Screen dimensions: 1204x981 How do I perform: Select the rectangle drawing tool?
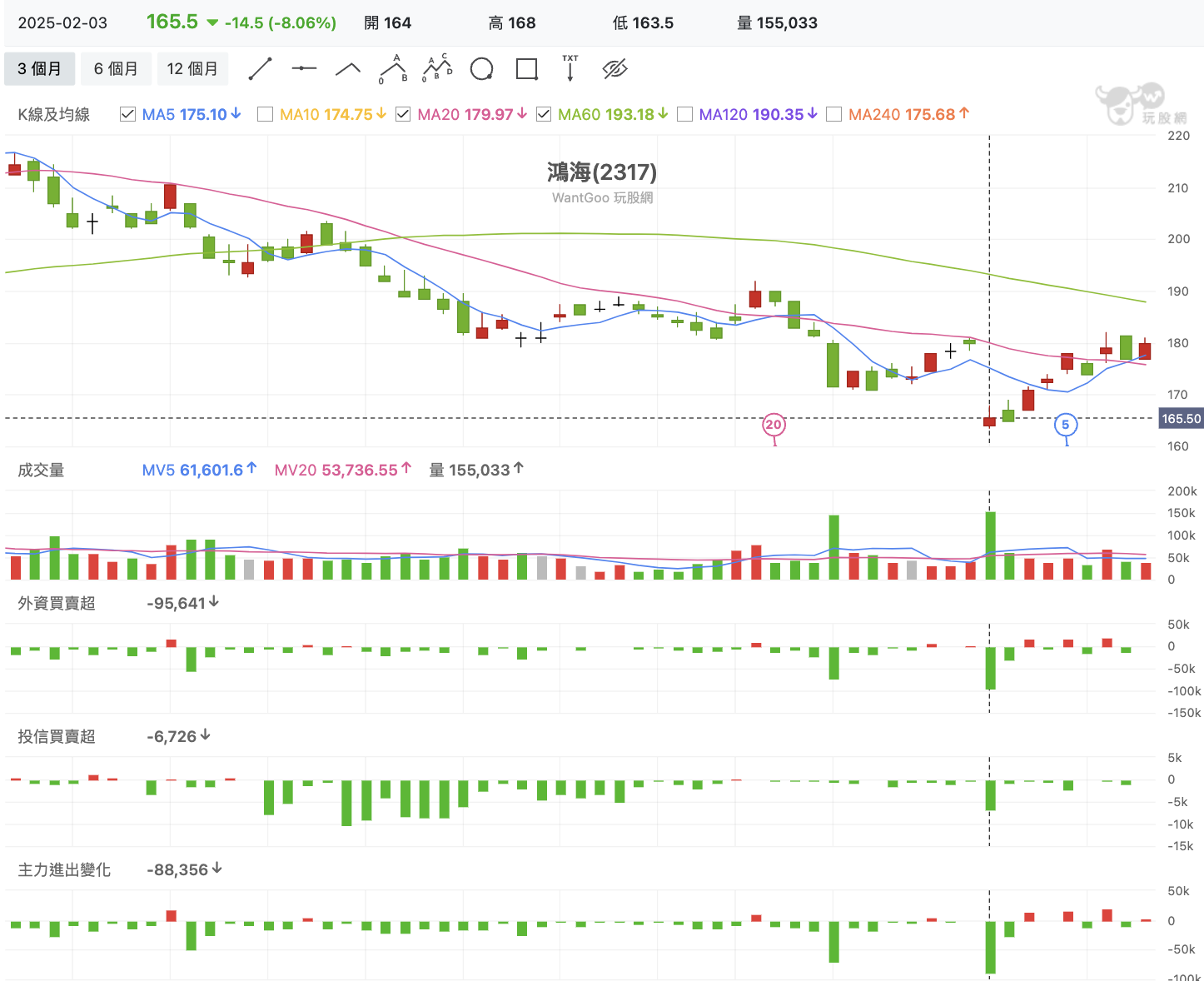coord(526,69)
